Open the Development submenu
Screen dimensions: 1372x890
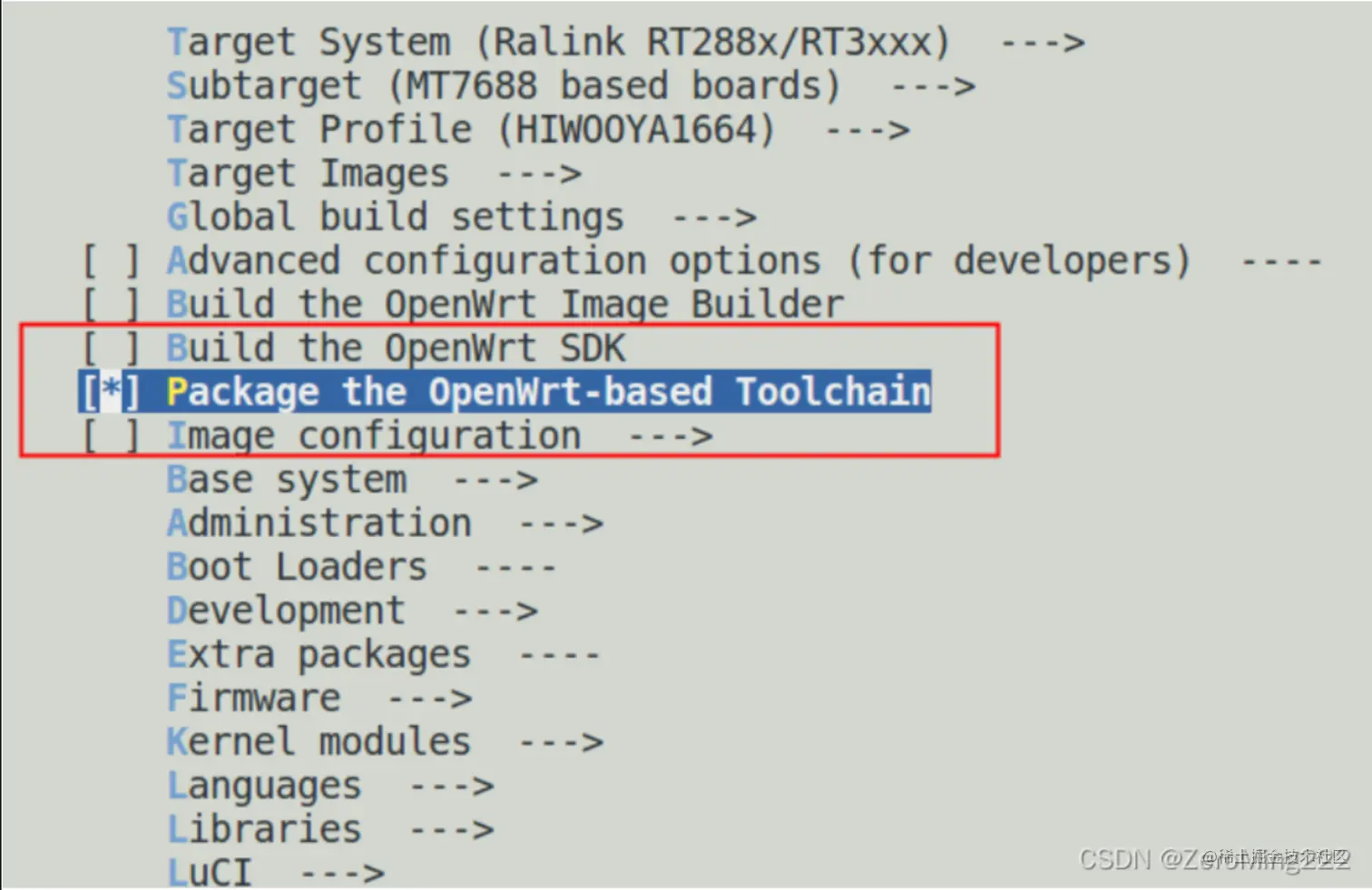point(286,611)
